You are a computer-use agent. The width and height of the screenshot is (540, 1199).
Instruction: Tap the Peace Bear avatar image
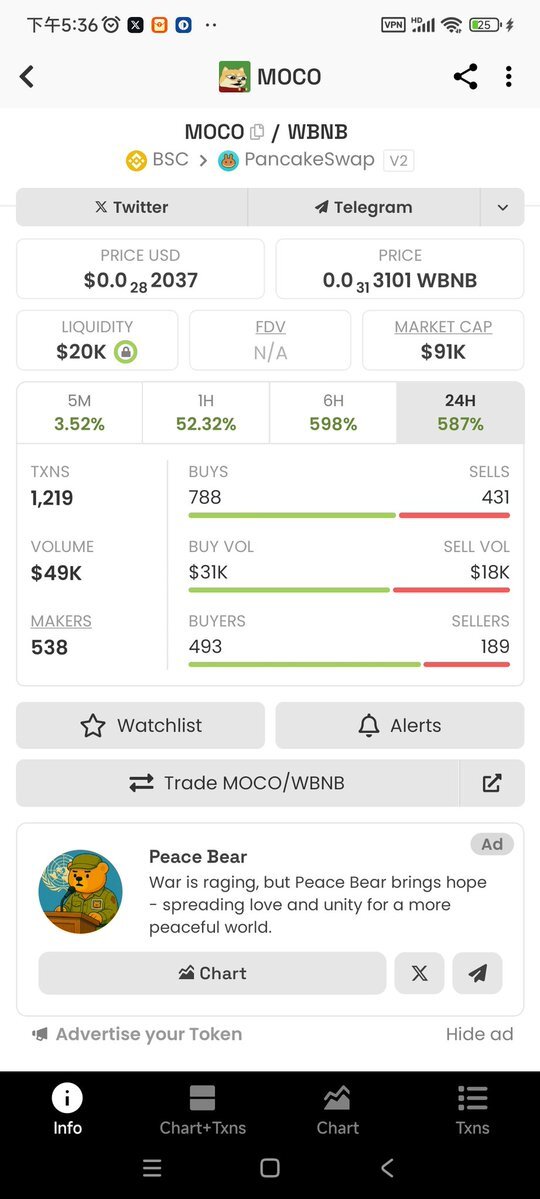80,892
